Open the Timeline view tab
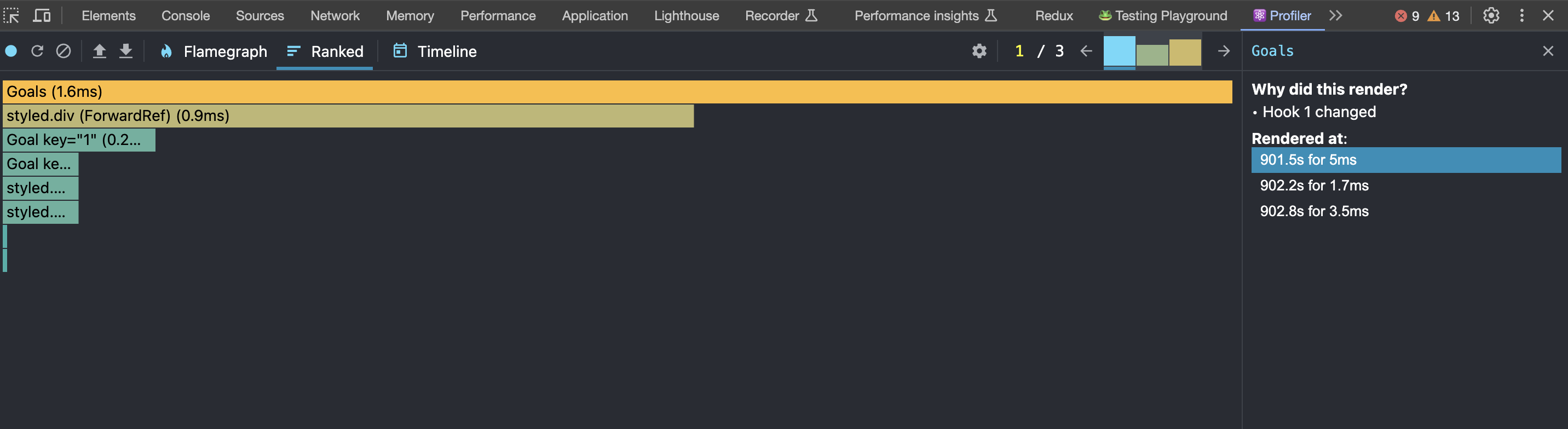This screenshot has width=1568, height=429. click(x=435, y=52)
